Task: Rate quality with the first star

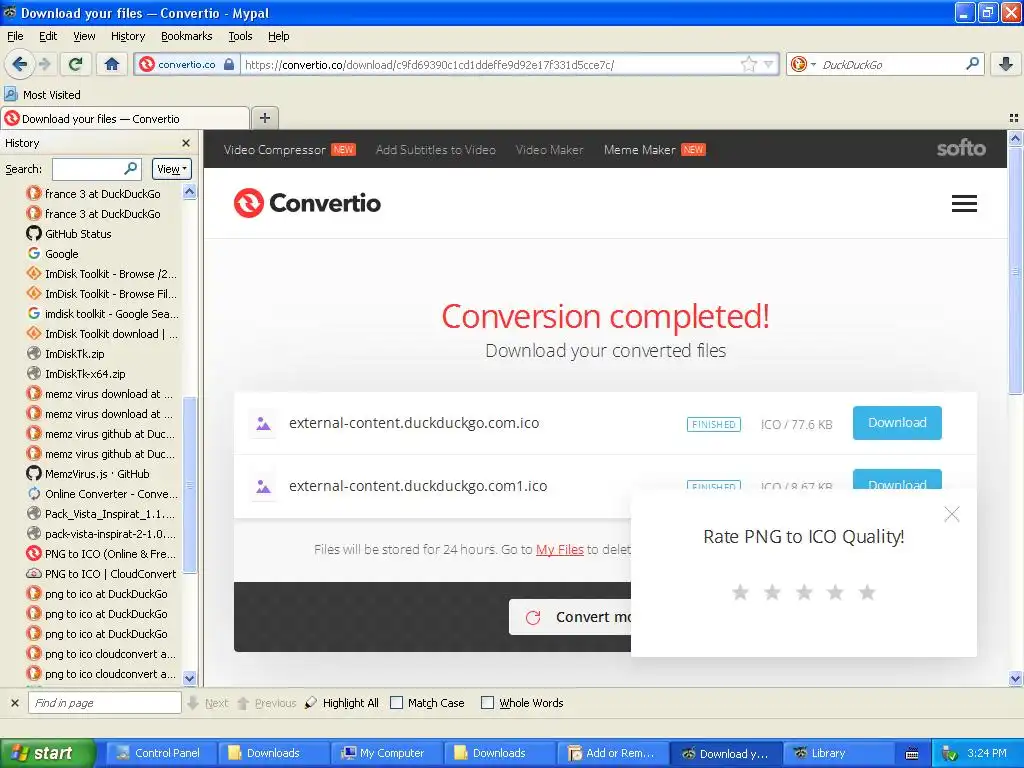Action: (x=740, y=592)
